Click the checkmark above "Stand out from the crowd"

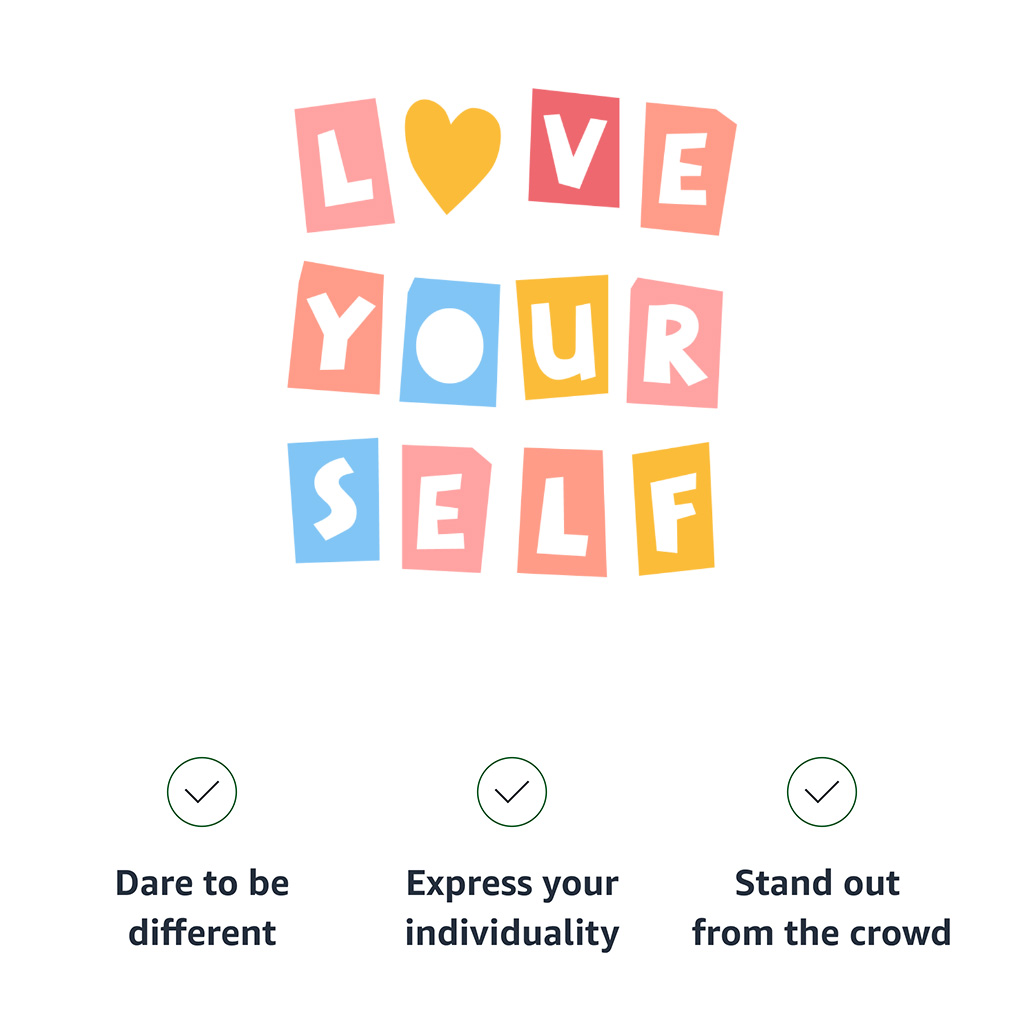coord(822,792)
